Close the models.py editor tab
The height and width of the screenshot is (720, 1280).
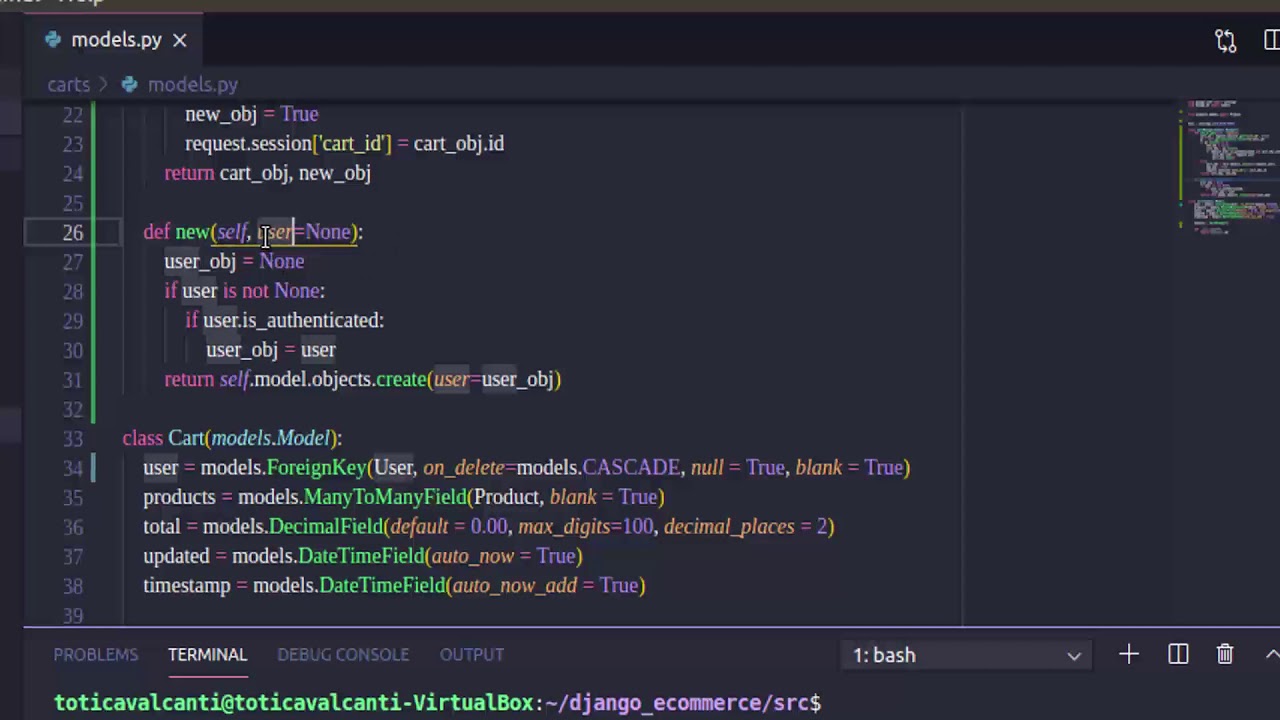(x=180, y=40)
